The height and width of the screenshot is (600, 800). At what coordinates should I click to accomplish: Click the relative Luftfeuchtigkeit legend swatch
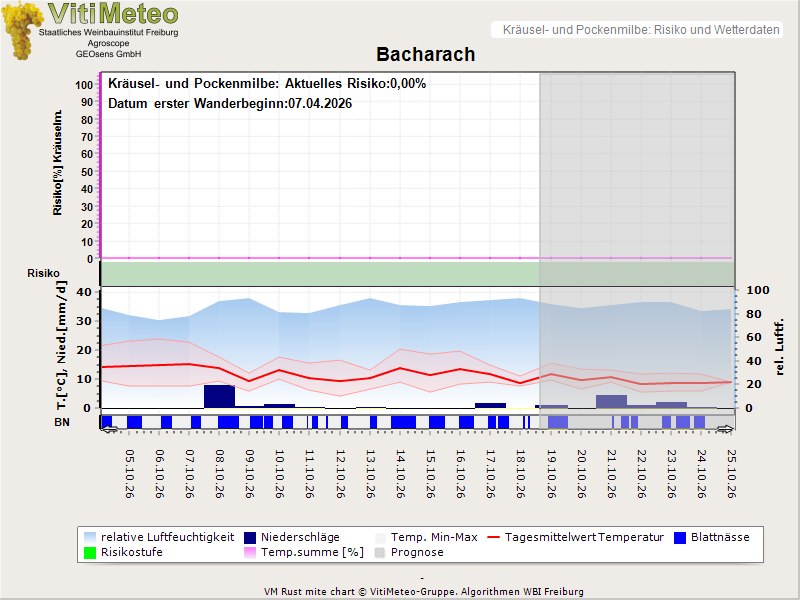pos(90,538)
